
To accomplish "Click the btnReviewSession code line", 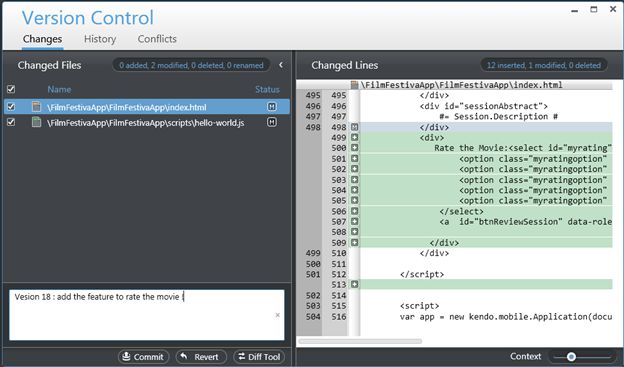I will point(526,221).
